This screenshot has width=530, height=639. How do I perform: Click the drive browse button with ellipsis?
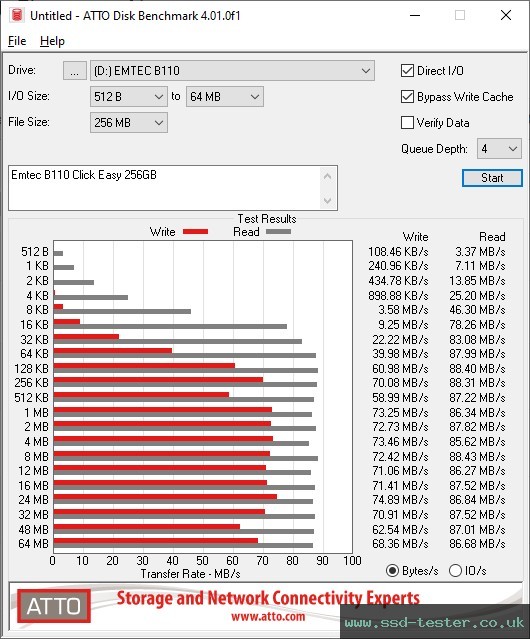[75, 71]
